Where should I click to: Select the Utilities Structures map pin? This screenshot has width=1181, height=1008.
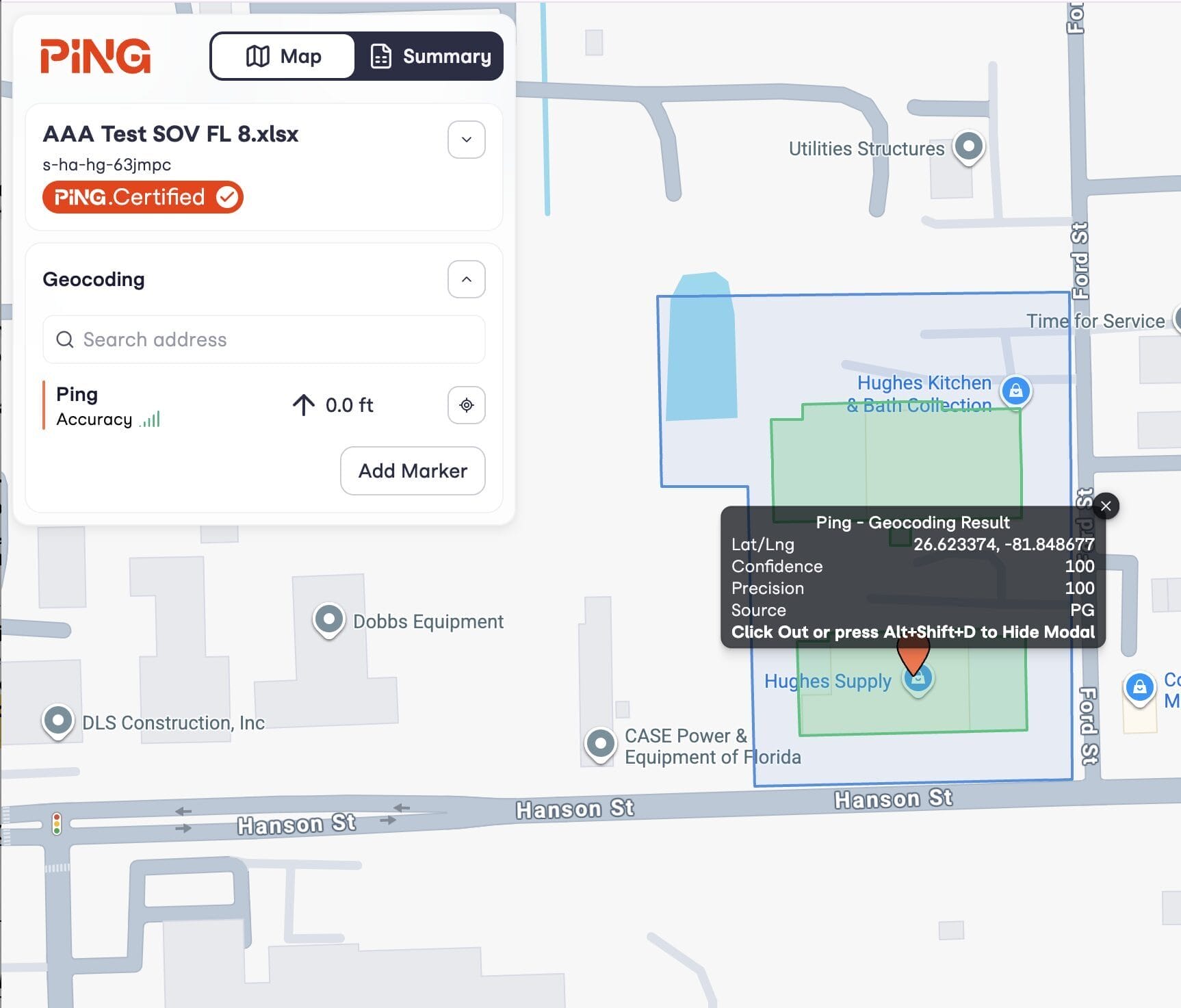[x=968, y=146]
